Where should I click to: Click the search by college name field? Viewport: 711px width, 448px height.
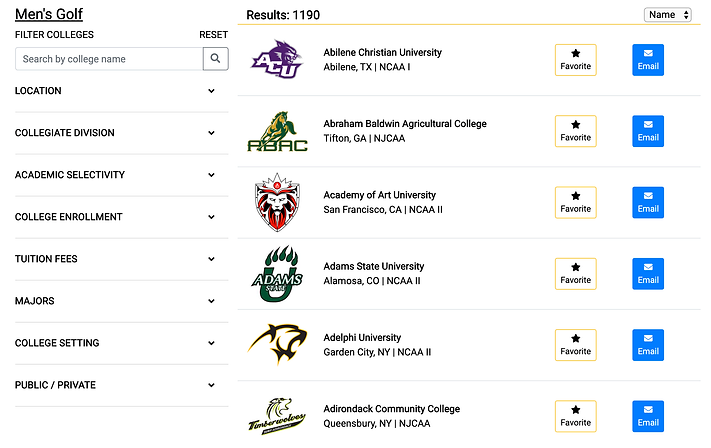pyautogui.click(x=109, y=59)
